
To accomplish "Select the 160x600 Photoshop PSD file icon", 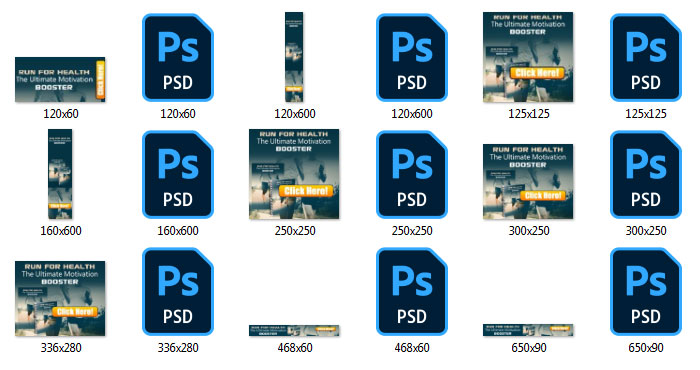I will point(178,175).
